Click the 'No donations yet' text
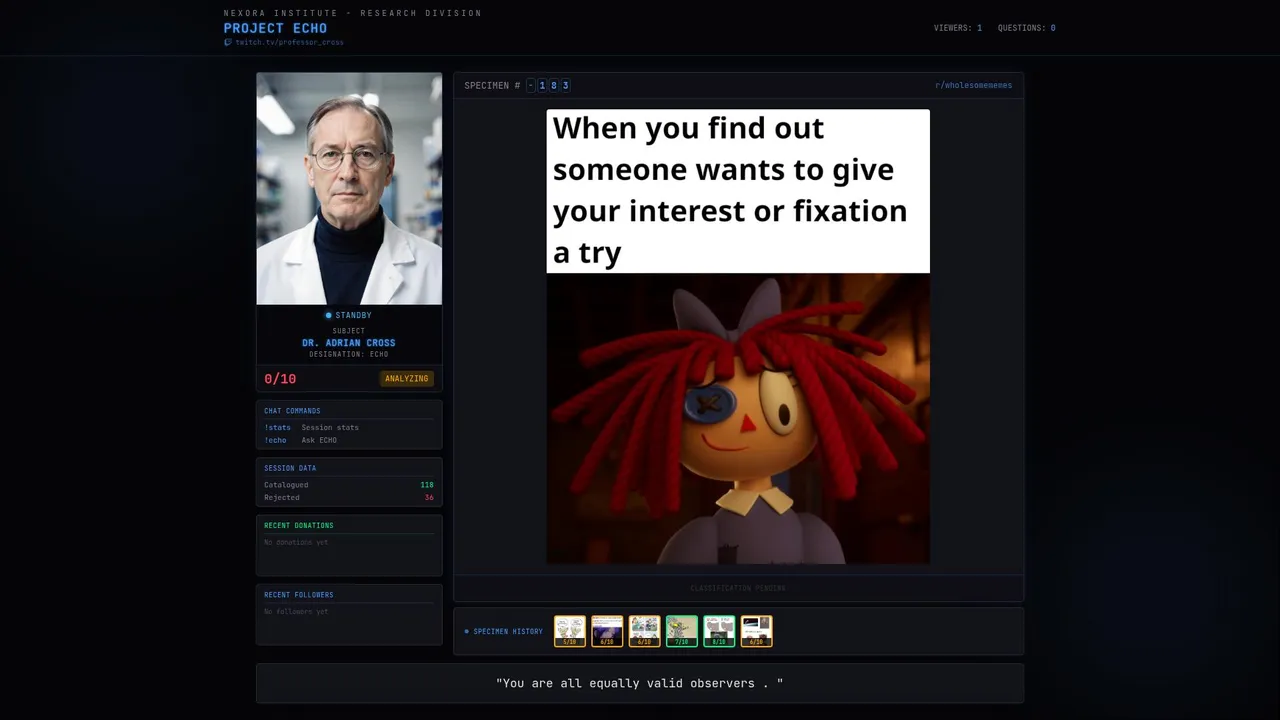Viewport: 1280px width, 720px height. 296,542
